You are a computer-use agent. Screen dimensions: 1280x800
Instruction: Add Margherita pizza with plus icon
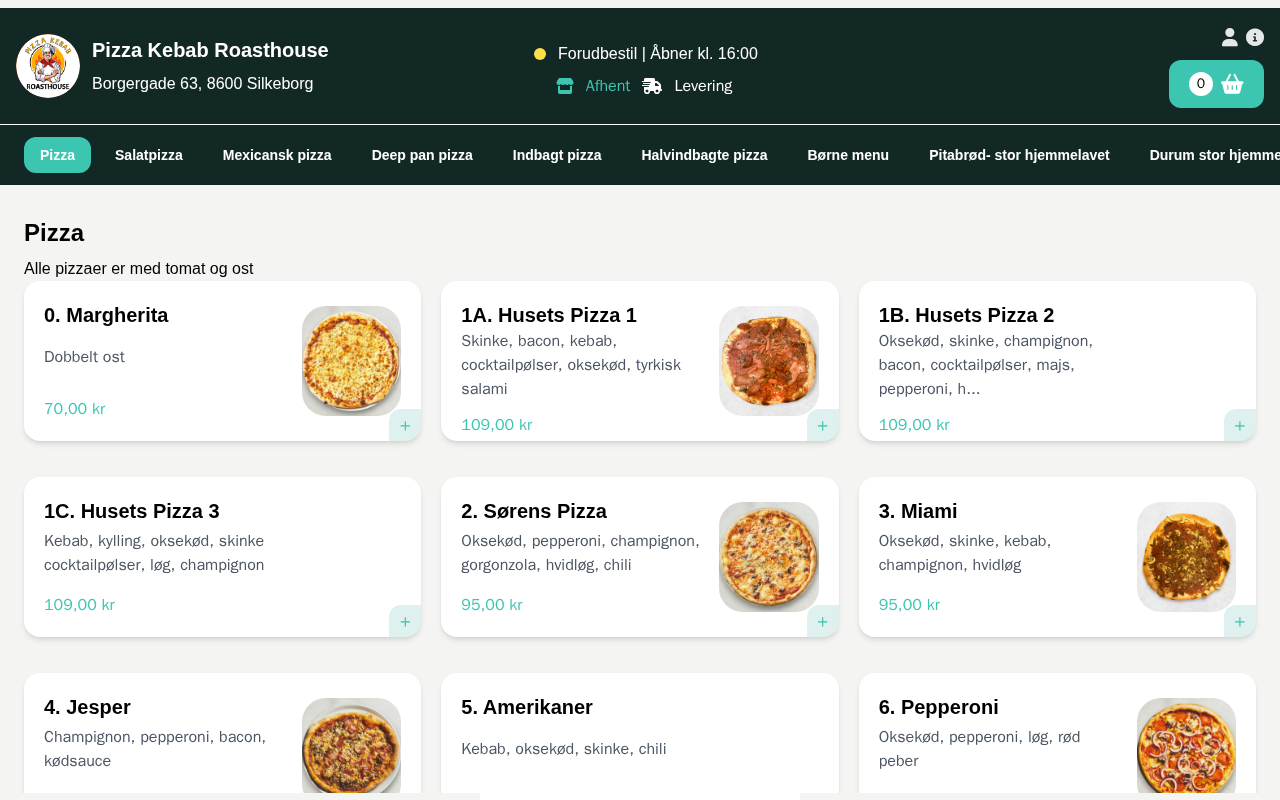coord(405,425)
